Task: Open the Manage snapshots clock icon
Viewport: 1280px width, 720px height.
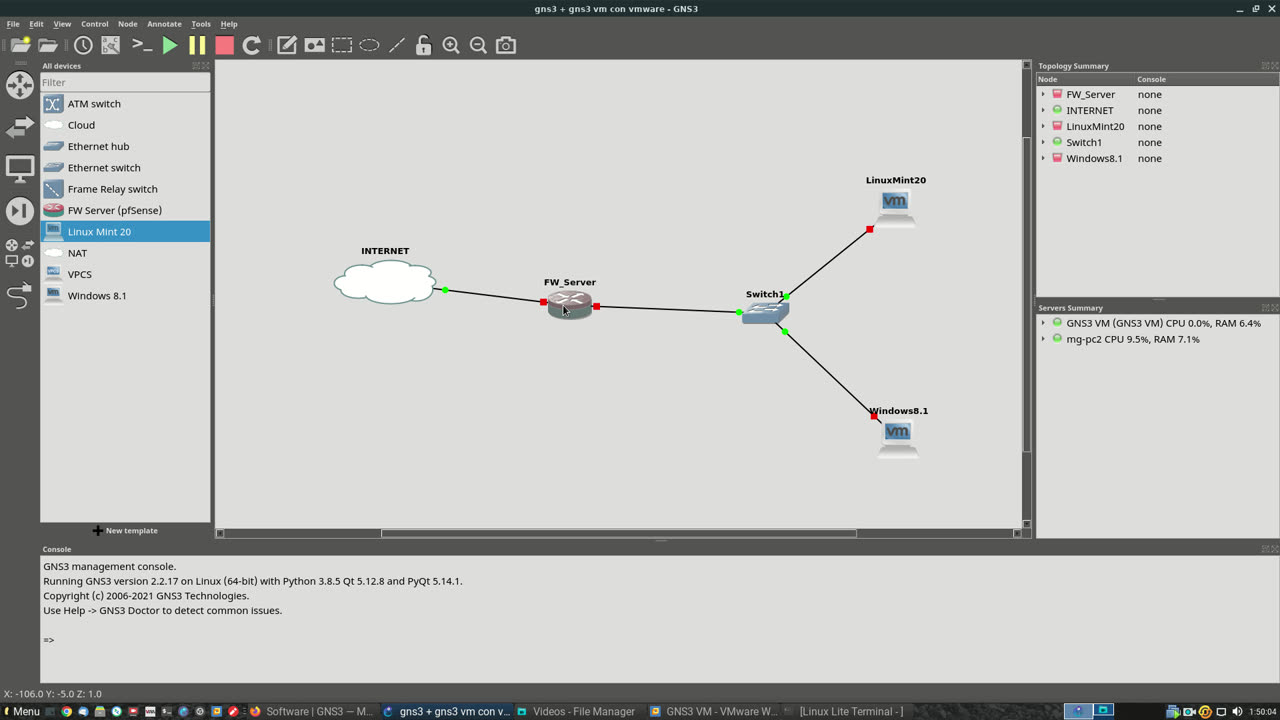Action: pos(83,45)
